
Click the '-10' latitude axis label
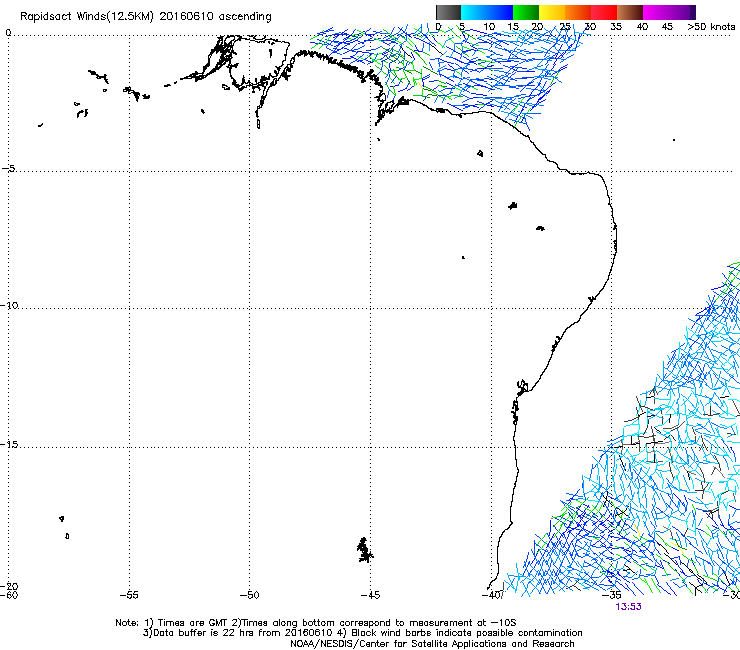click(9, 305)
